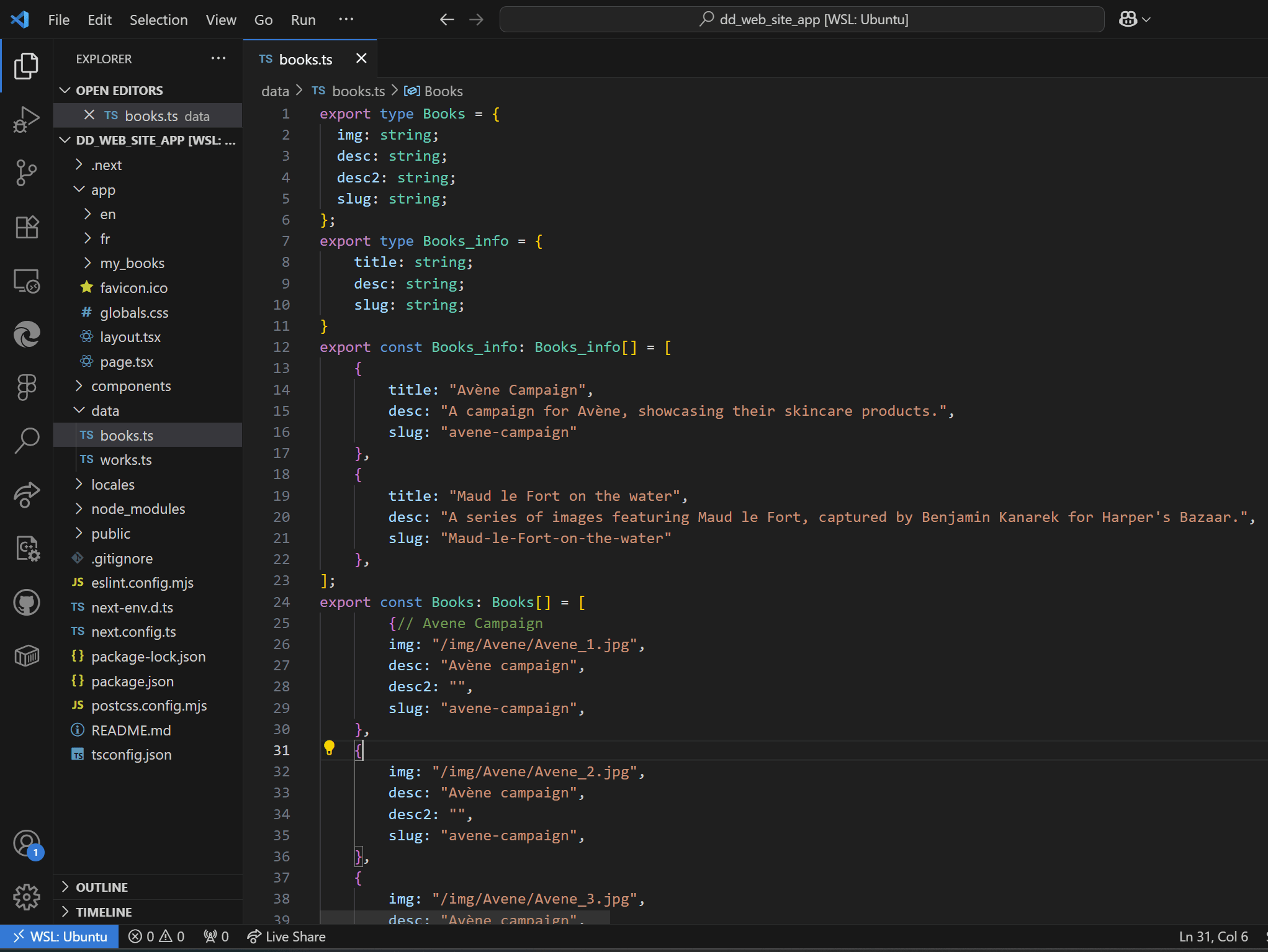Expand the node_modules folder

point(137,508)
